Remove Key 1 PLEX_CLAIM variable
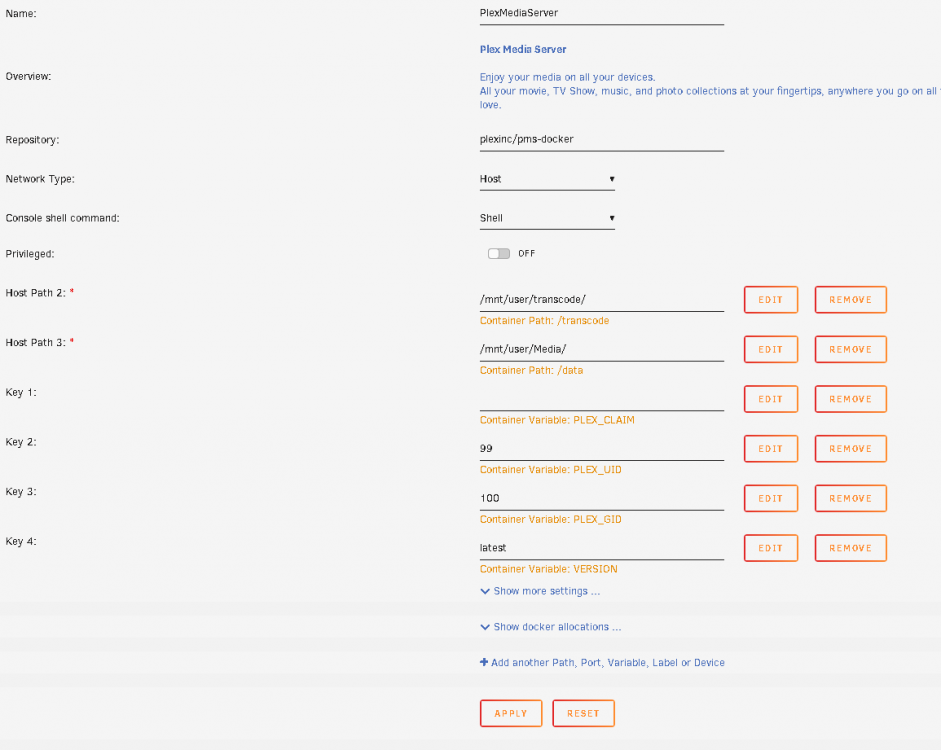Screen dimensions: 941x750 click(850, 400)
